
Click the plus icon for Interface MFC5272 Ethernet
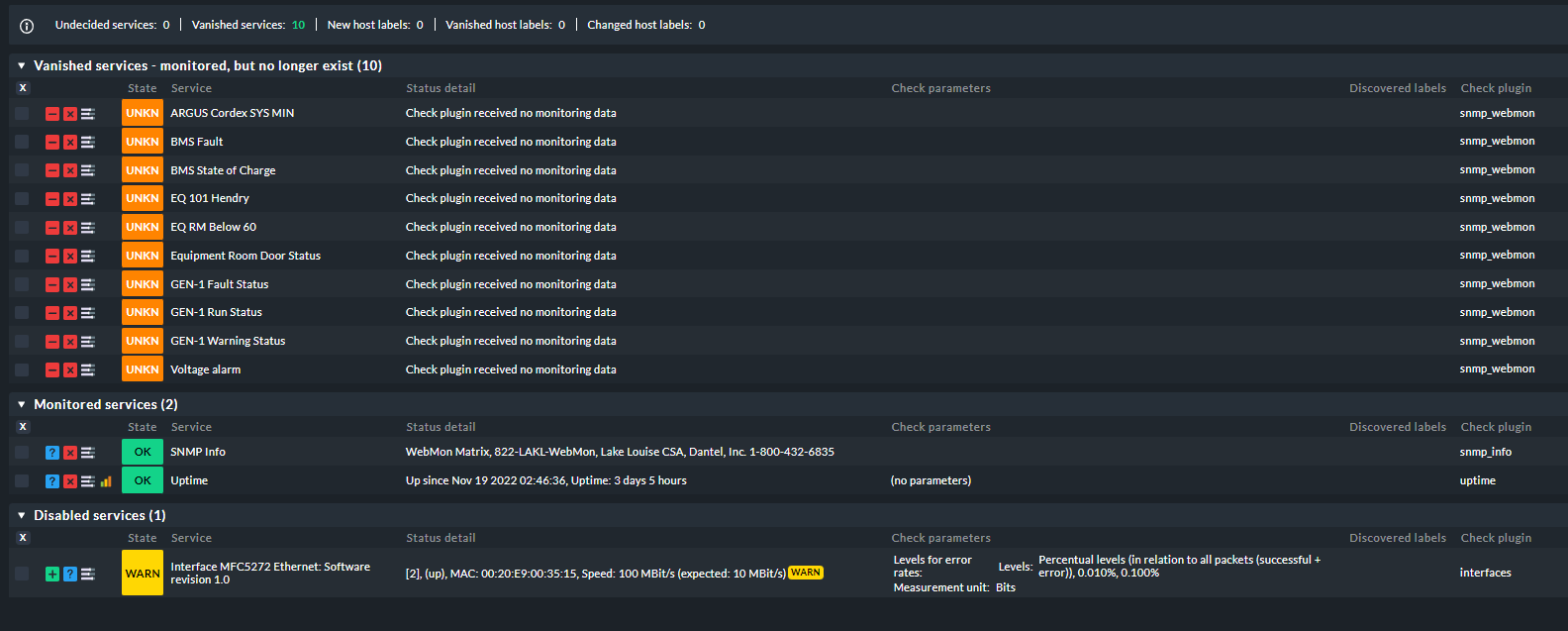click(x=51, y=573)
